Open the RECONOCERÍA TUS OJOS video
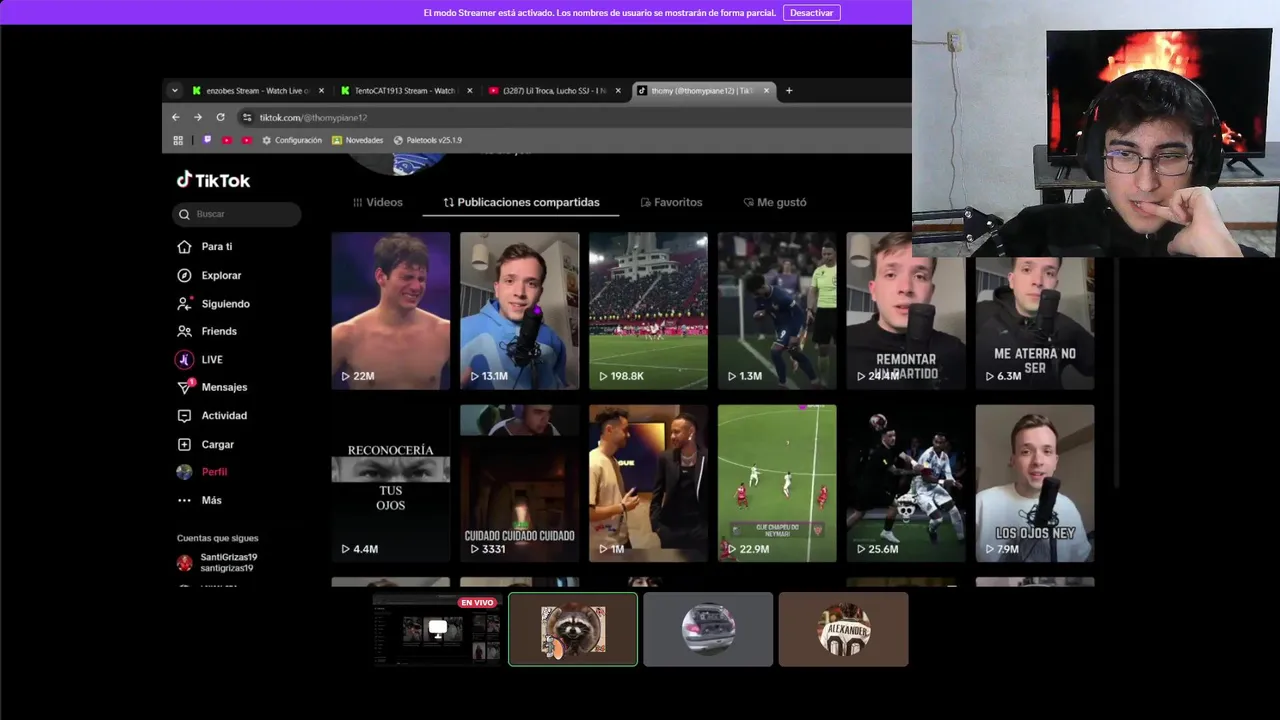The height and width of the screenshot is (720, 1280). click(x=391, y=483)
